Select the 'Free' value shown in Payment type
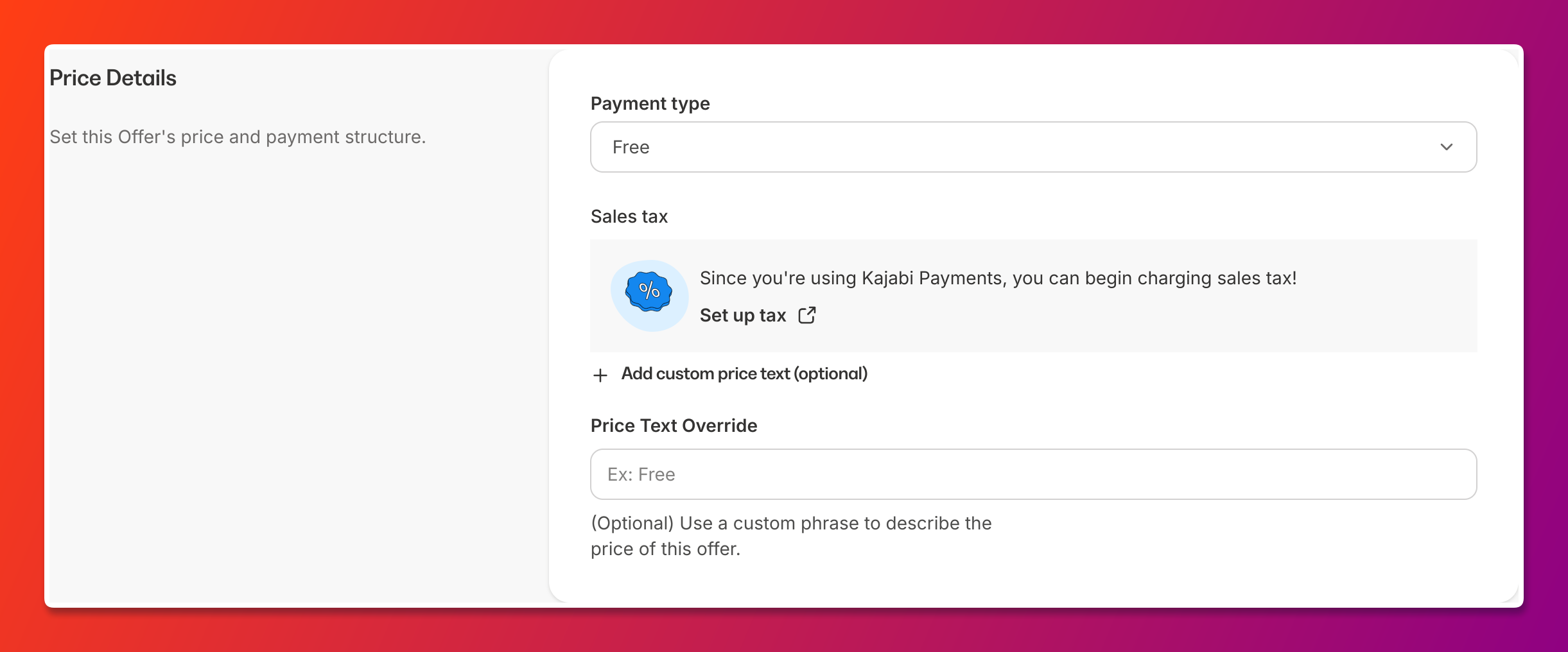The image size is (1568, 652). [x=631, y=148]
